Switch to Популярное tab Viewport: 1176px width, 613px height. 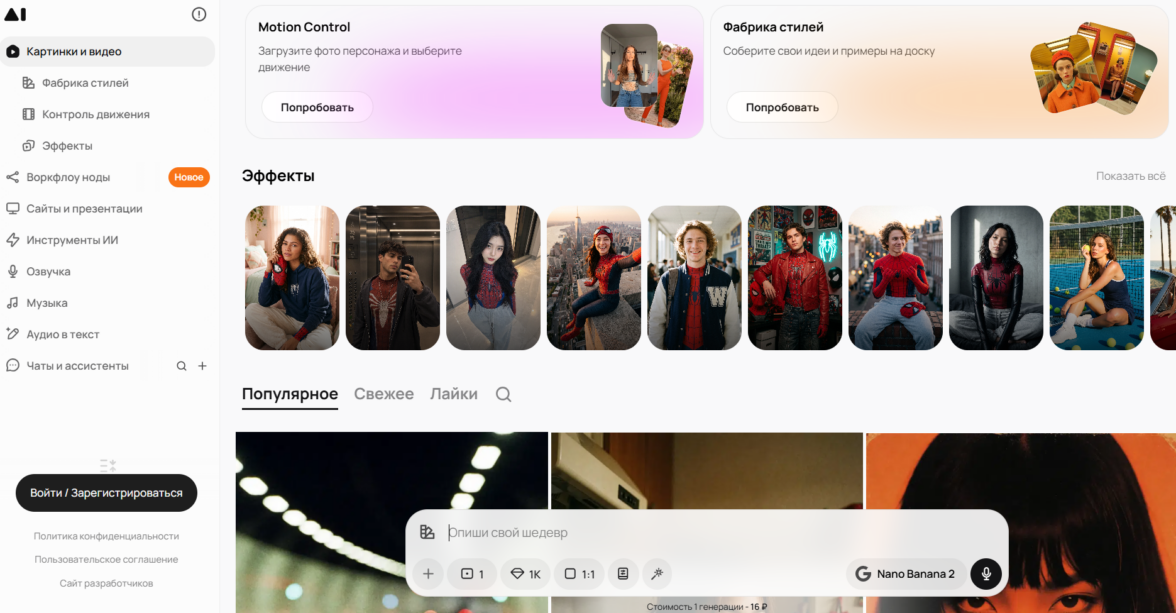click(290, 394)
